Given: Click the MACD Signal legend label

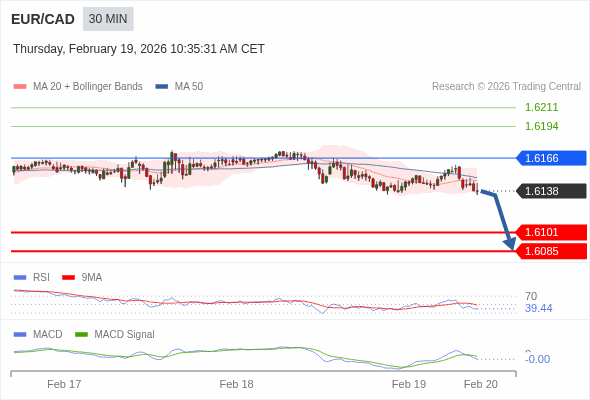Looking at the screenshot, I should (x=125, y=335).
